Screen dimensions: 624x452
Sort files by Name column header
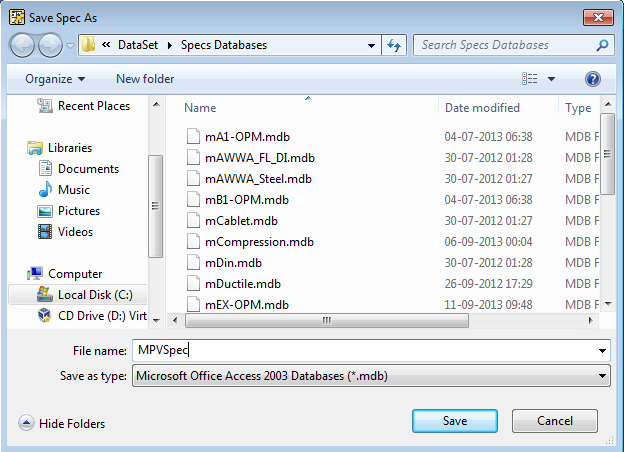[200, 108]
